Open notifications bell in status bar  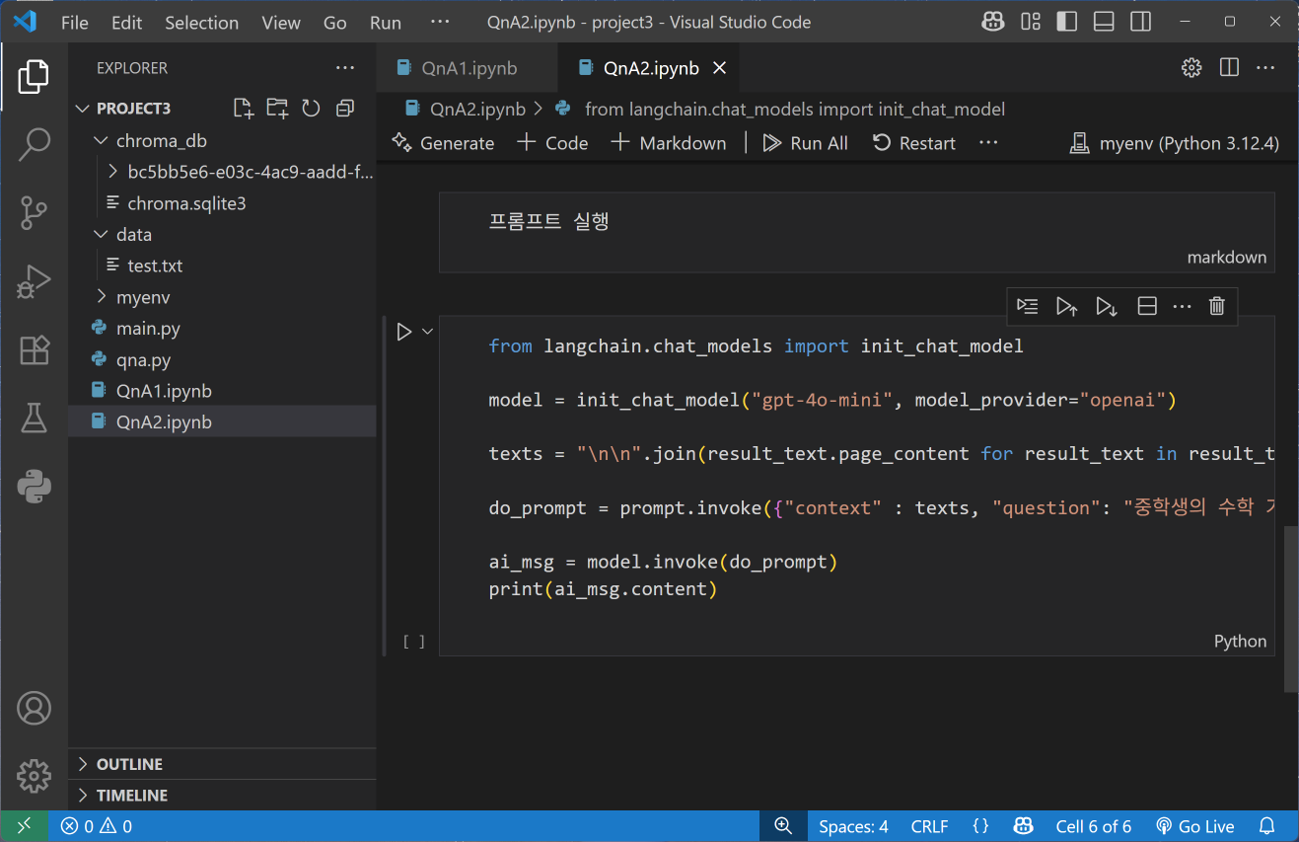pyautogui.click(x=1267, y=826)
